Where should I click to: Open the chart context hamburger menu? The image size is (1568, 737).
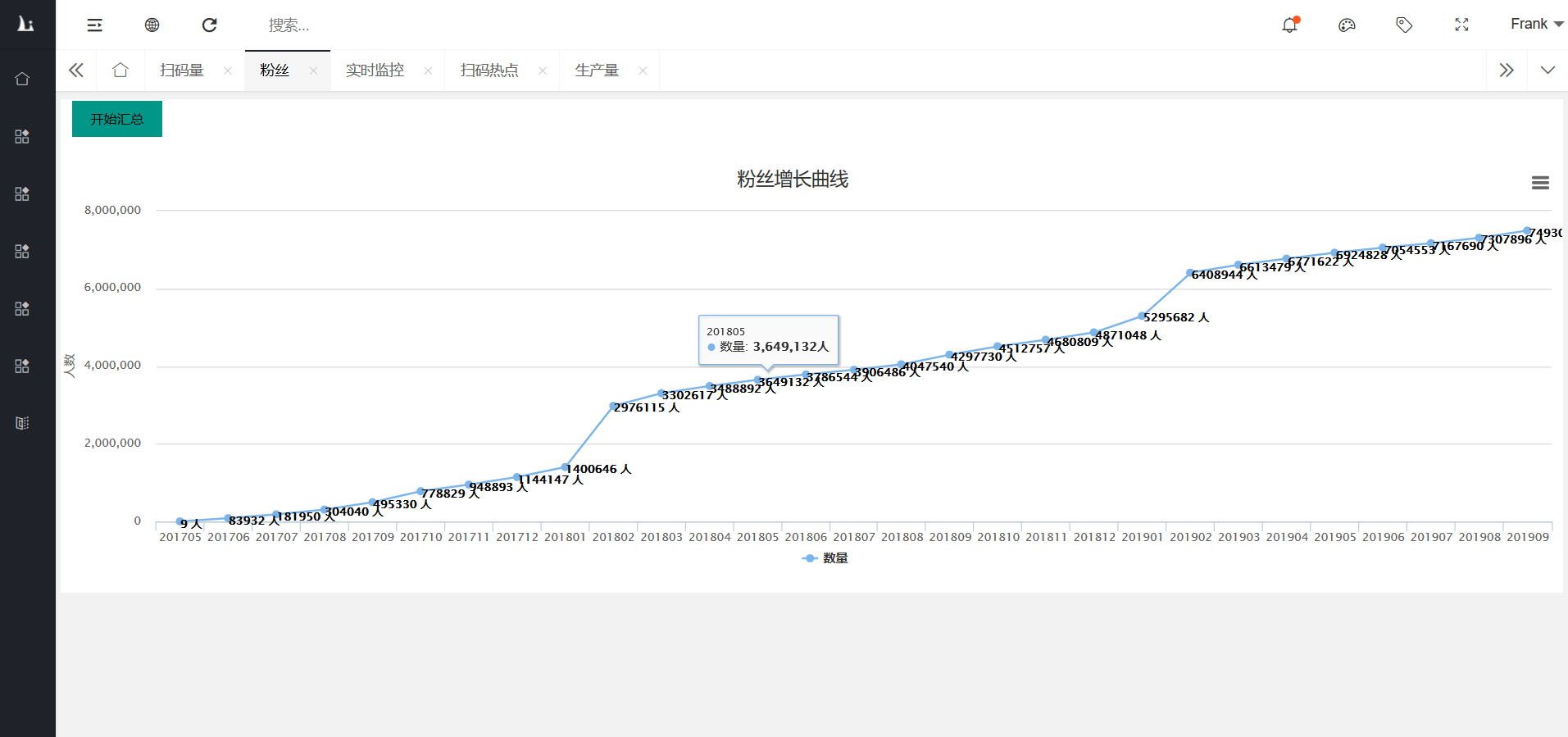tap(1540, 183)
